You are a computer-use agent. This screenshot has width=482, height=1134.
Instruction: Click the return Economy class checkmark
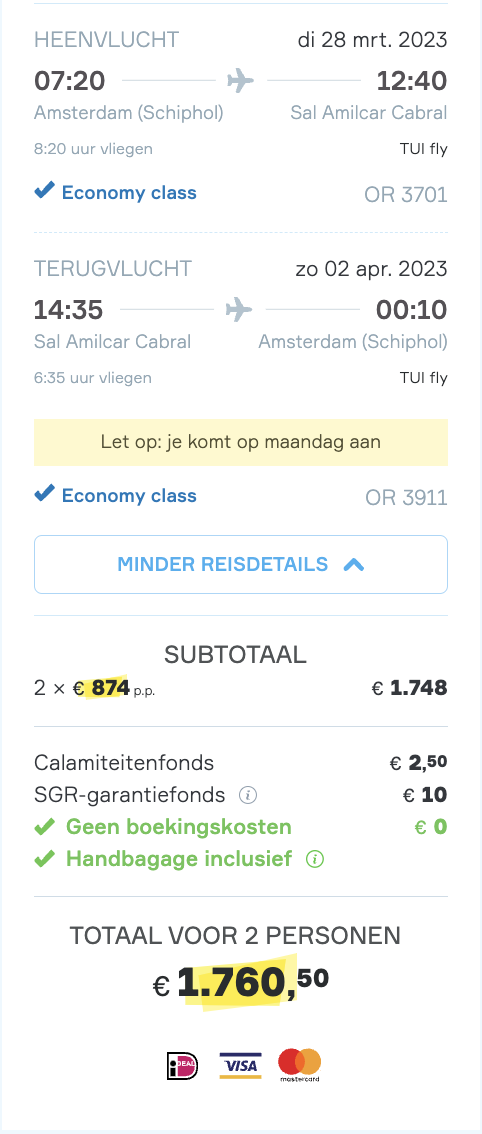[45, 494]
